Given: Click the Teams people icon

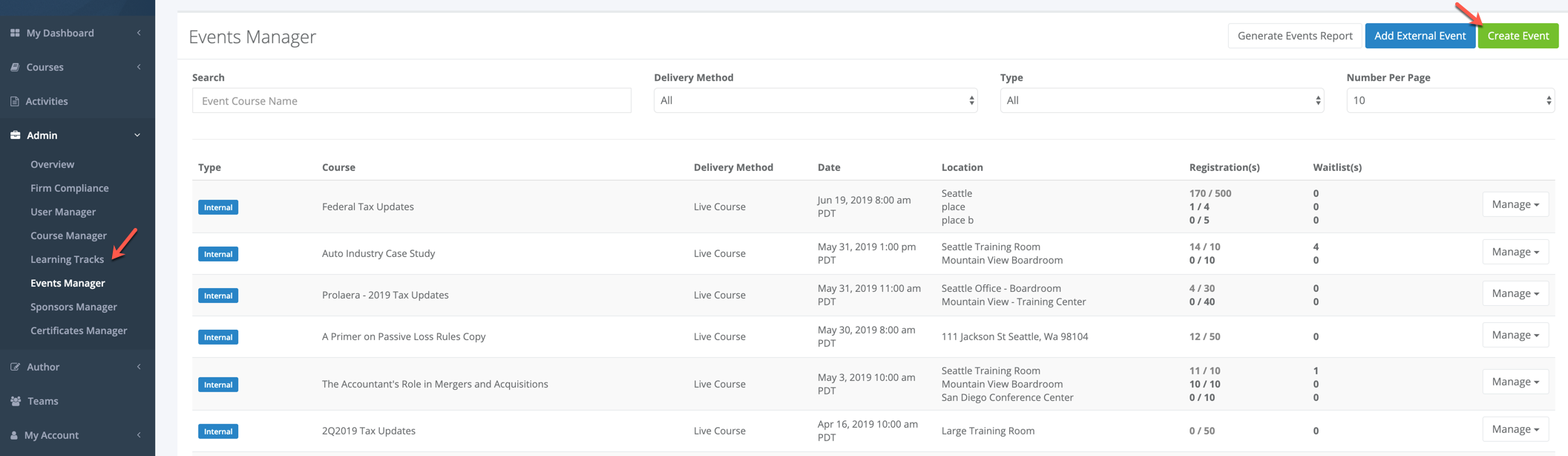Looking at the screenshot, I should tap(16, 401).
